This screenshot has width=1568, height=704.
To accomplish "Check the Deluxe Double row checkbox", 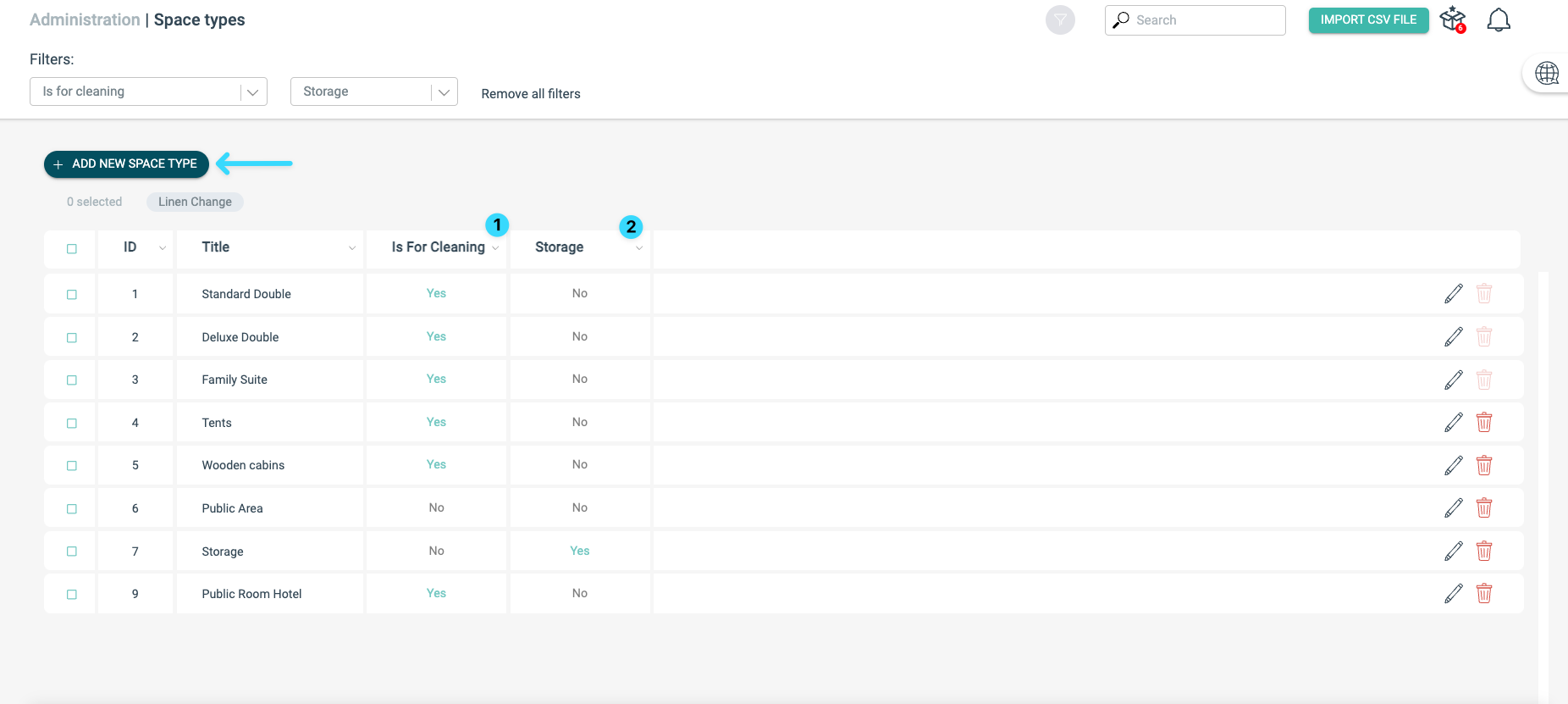I will (72, 337).
